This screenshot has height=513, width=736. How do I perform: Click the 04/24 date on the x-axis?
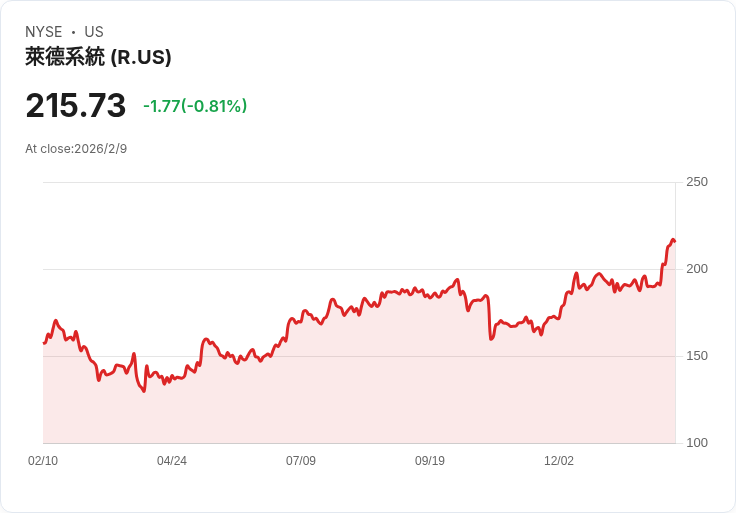[x=172, y=461]
